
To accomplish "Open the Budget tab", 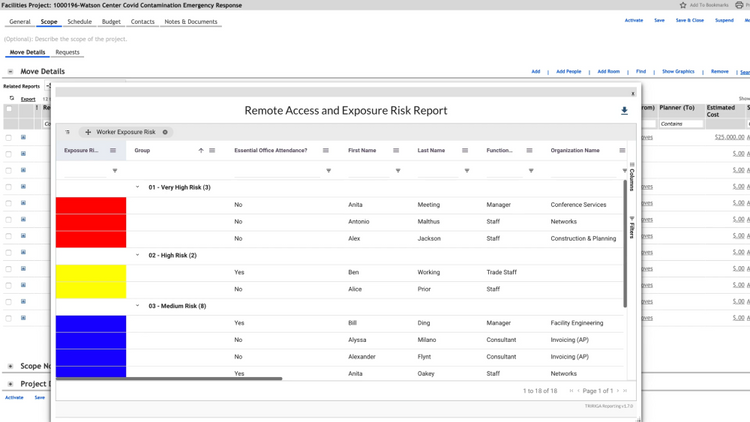I will [x=111, y=22].
